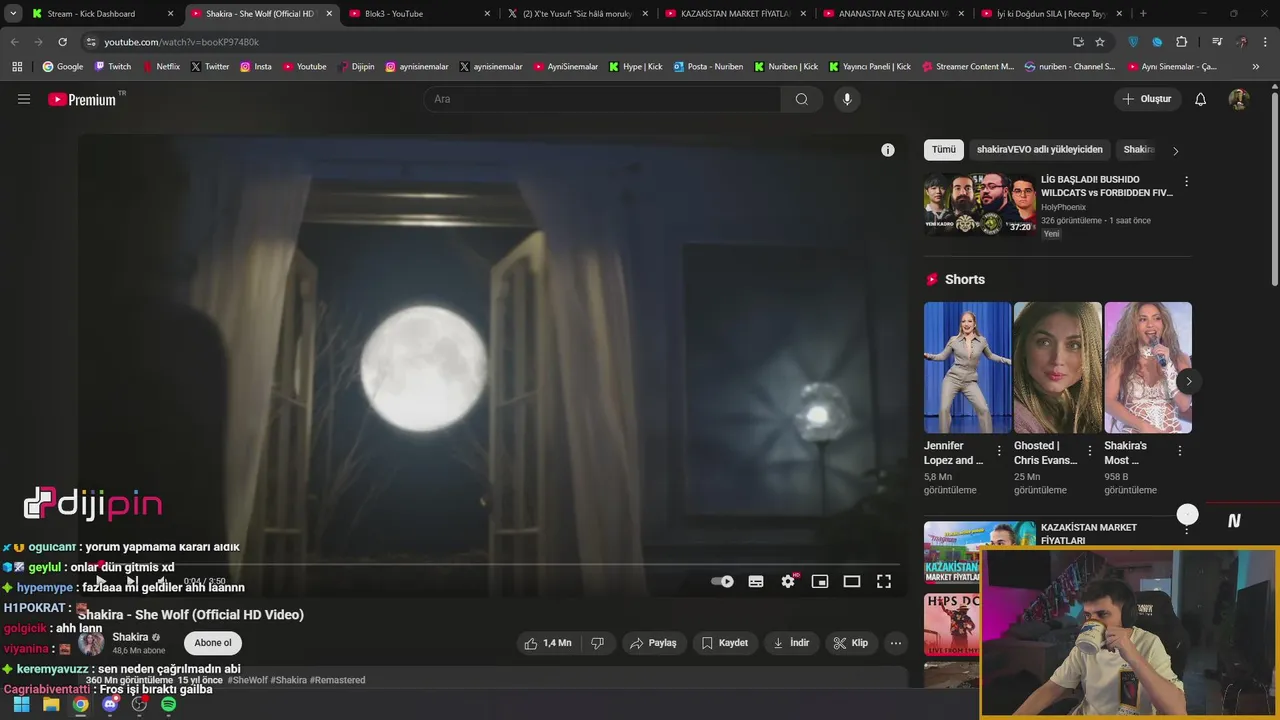Open a new browser tab
The width and height of the screenshot is (1280, 720).
[1143, 13]
